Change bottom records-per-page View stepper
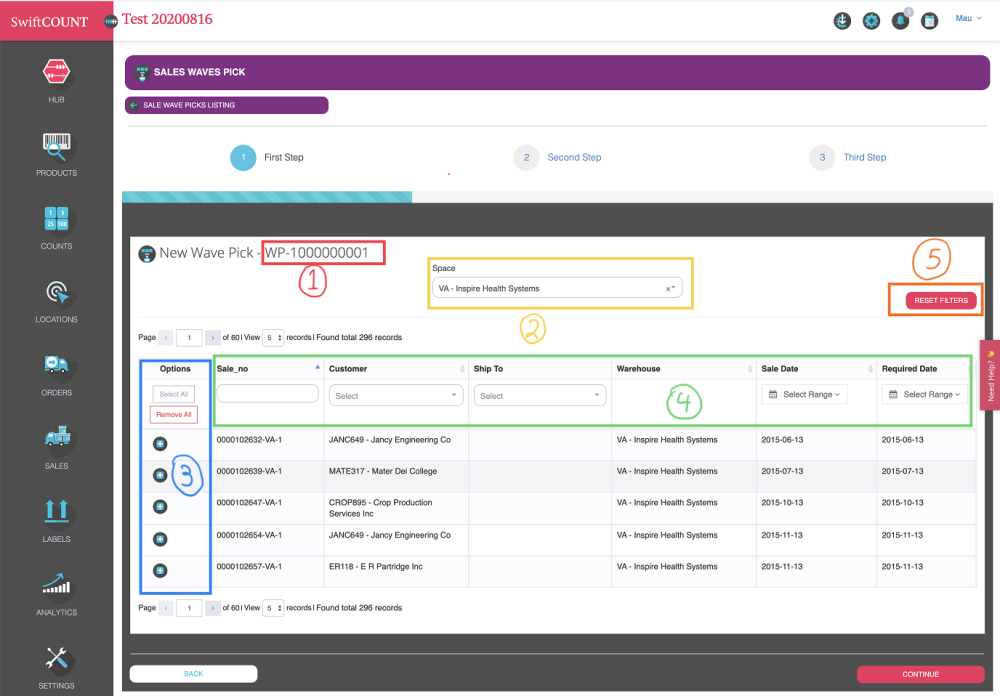The width and height of the screenshot is (1000, 696). point(273,608)
